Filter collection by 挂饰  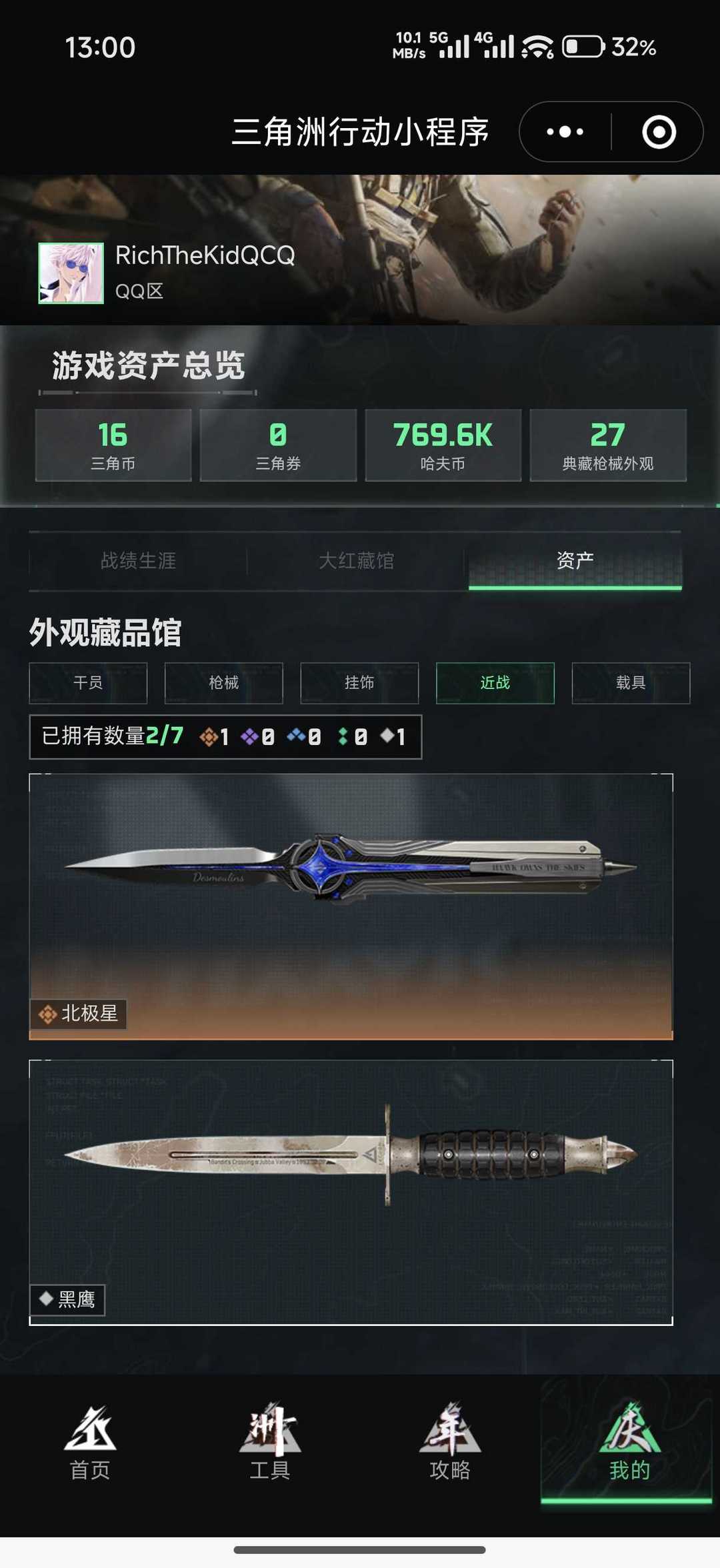coord(359,683)
